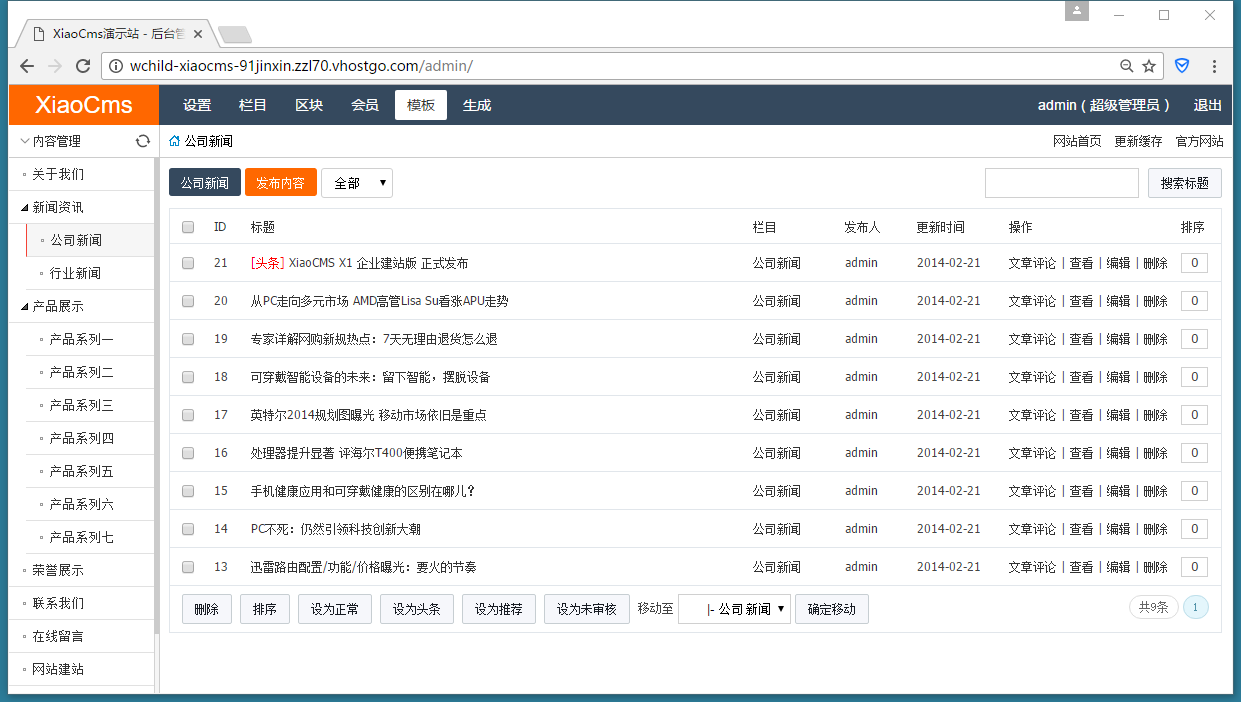
Task: Check the box for article ID 20
Action: (188, 301)
